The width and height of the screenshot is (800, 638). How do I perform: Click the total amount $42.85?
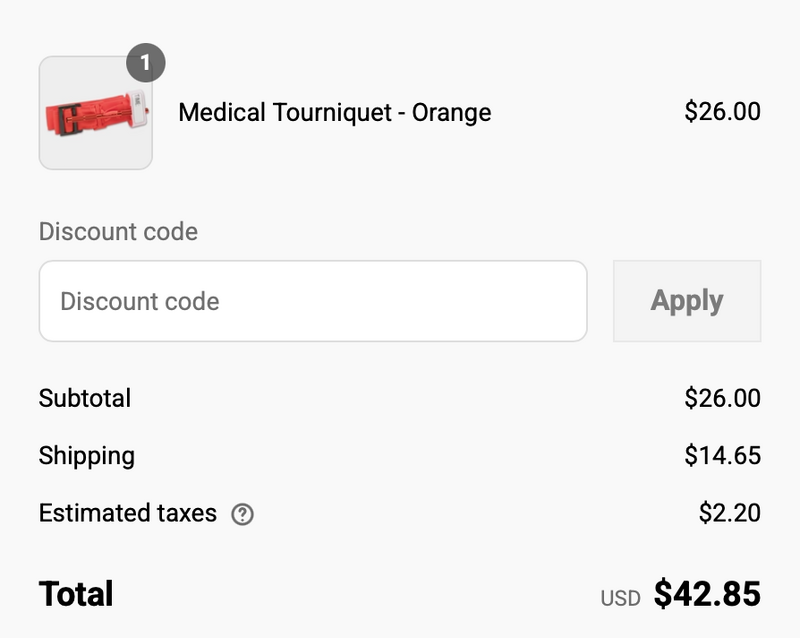(707, 594)
